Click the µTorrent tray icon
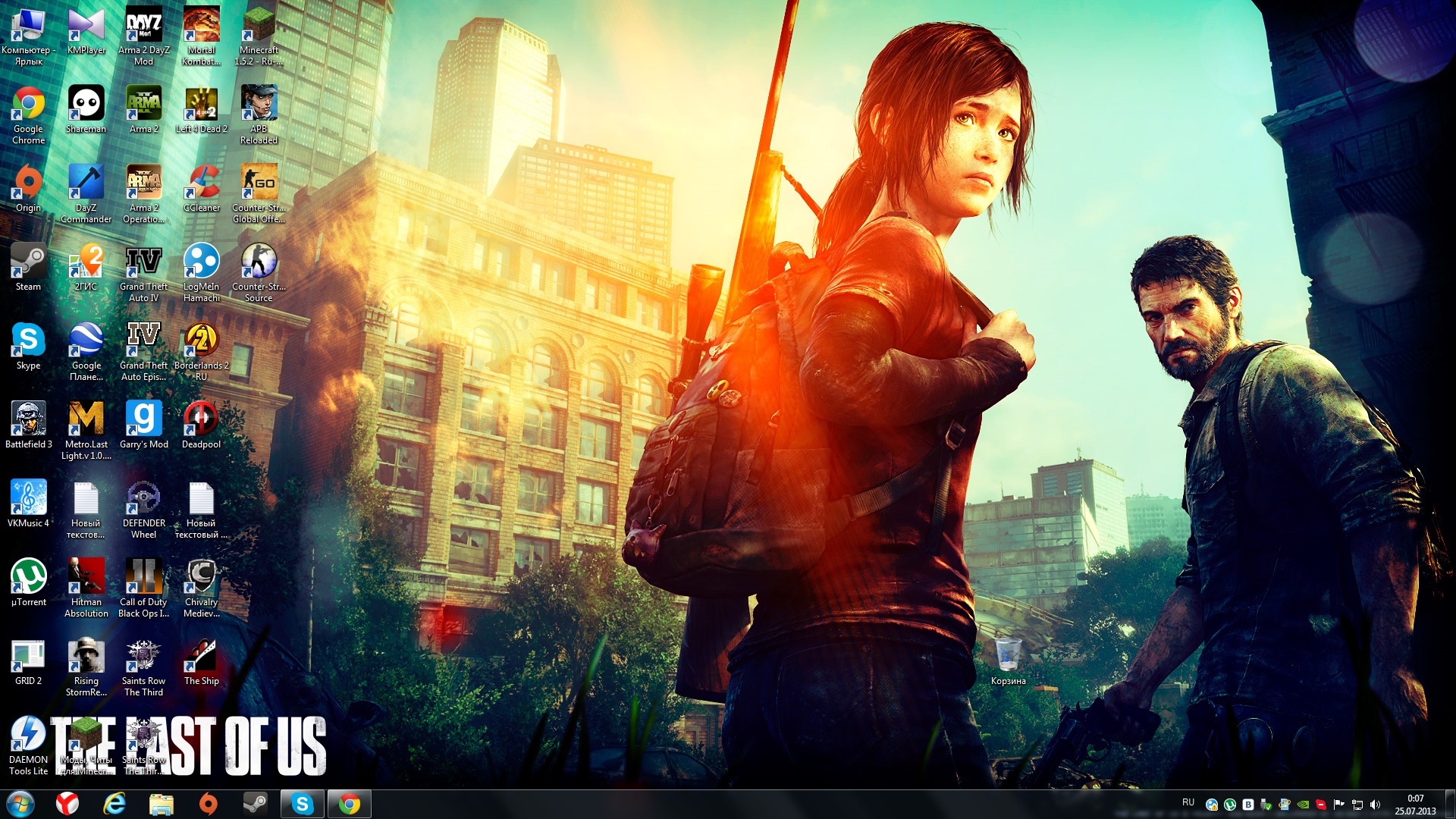This screenshot has width=1456, height=819. [1230, 805]
